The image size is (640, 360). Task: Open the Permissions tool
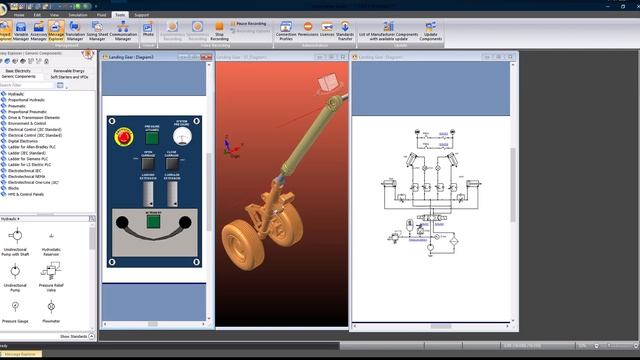pos(308,29)
